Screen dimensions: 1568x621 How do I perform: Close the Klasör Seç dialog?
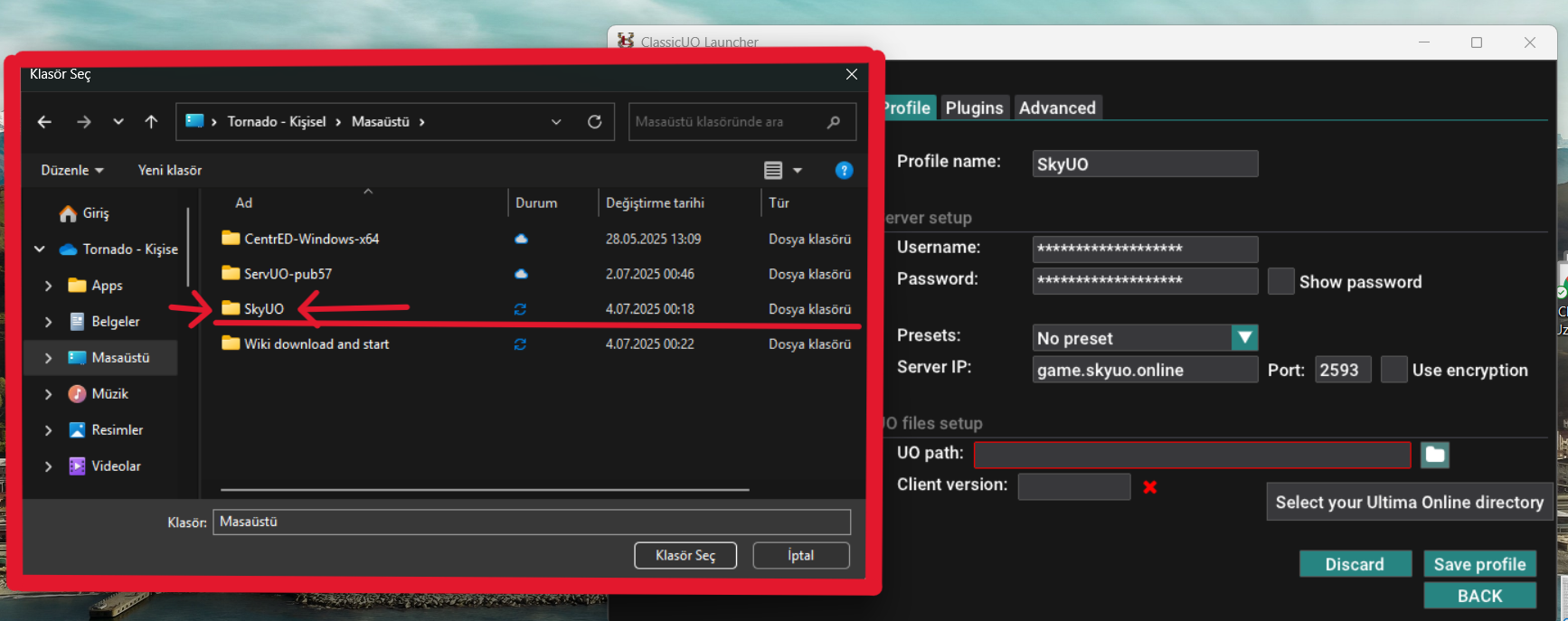[851, 74]
